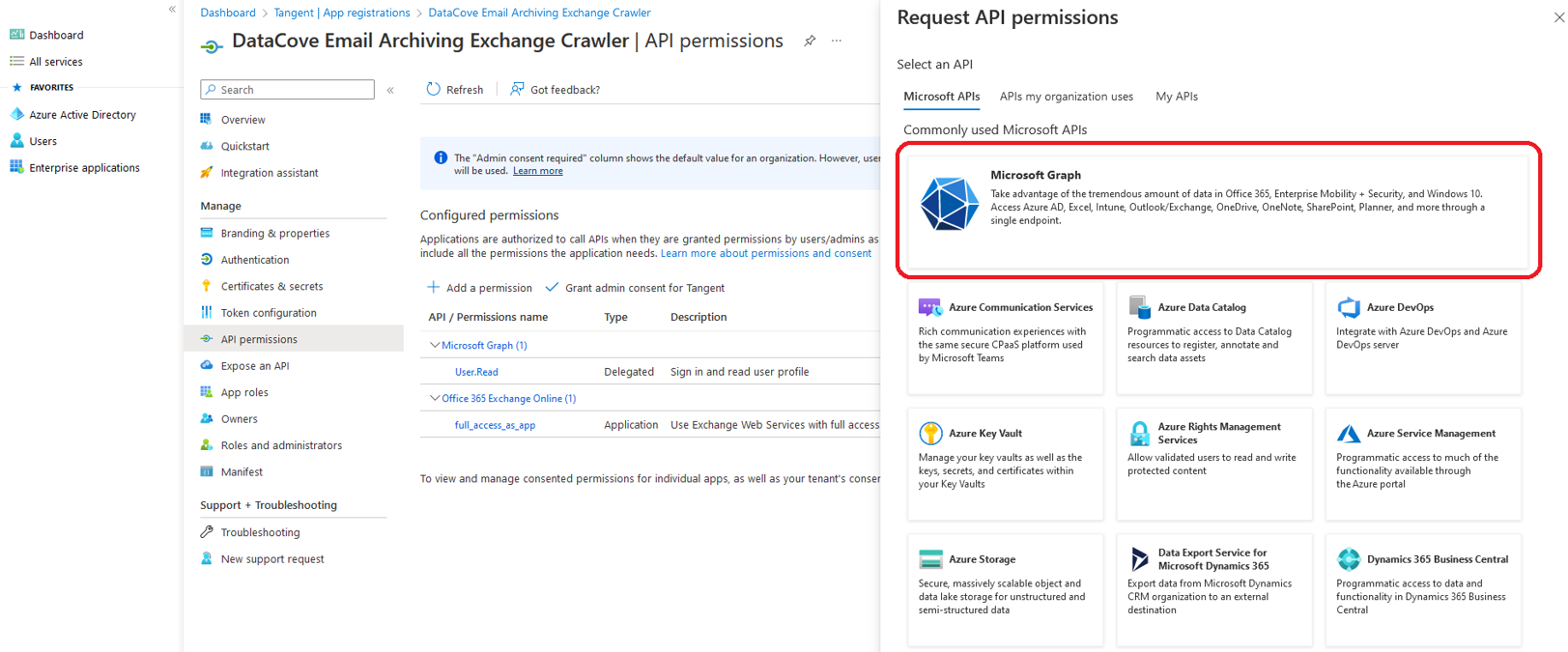The image size is (1568, 652).
Task: Click the Azure Active Directory icon
Action: pyautogui.click(x=16, y=114)
